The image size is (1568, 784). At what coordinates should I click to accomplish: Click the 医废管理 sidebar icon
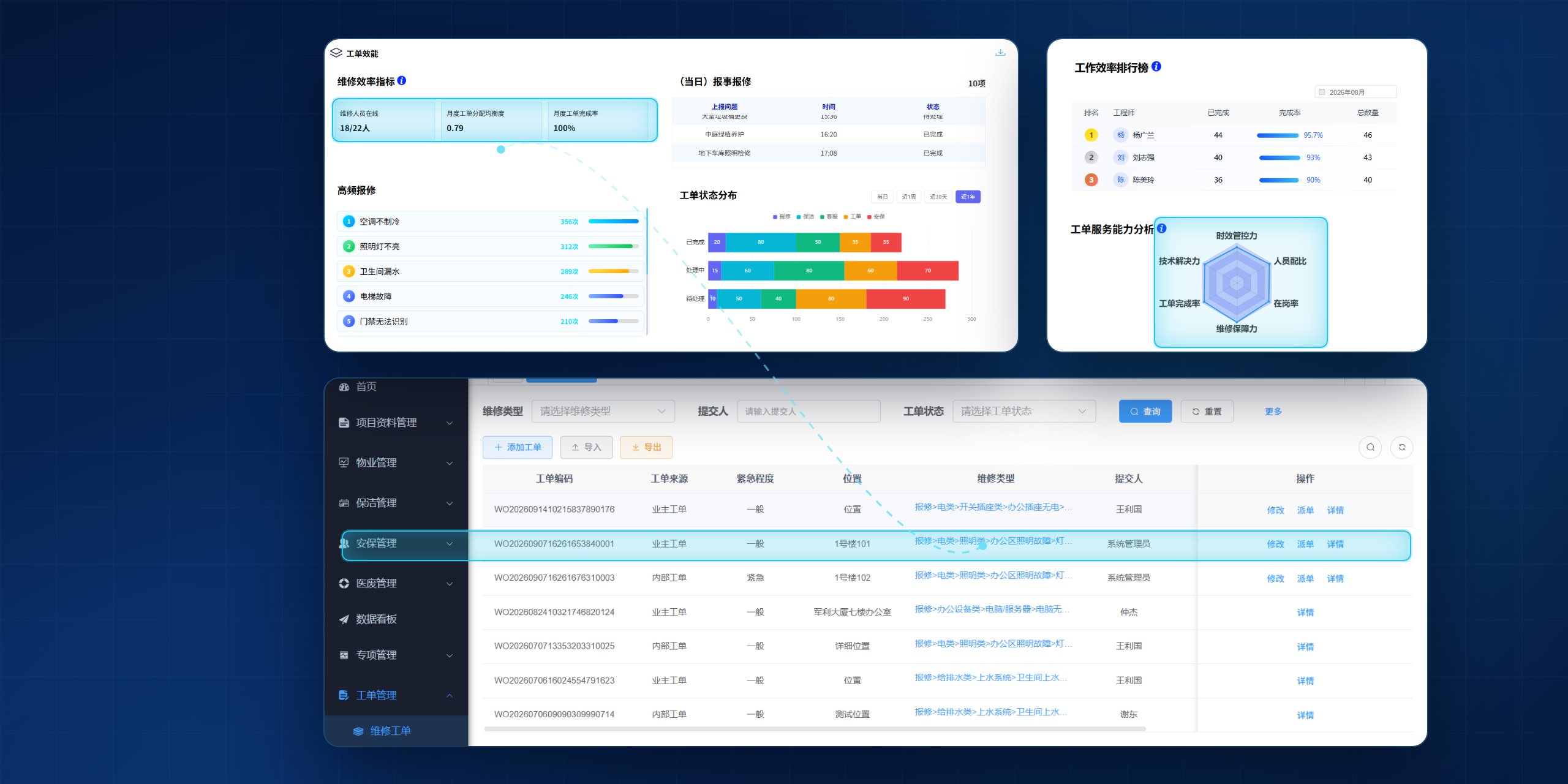point(344,583)
